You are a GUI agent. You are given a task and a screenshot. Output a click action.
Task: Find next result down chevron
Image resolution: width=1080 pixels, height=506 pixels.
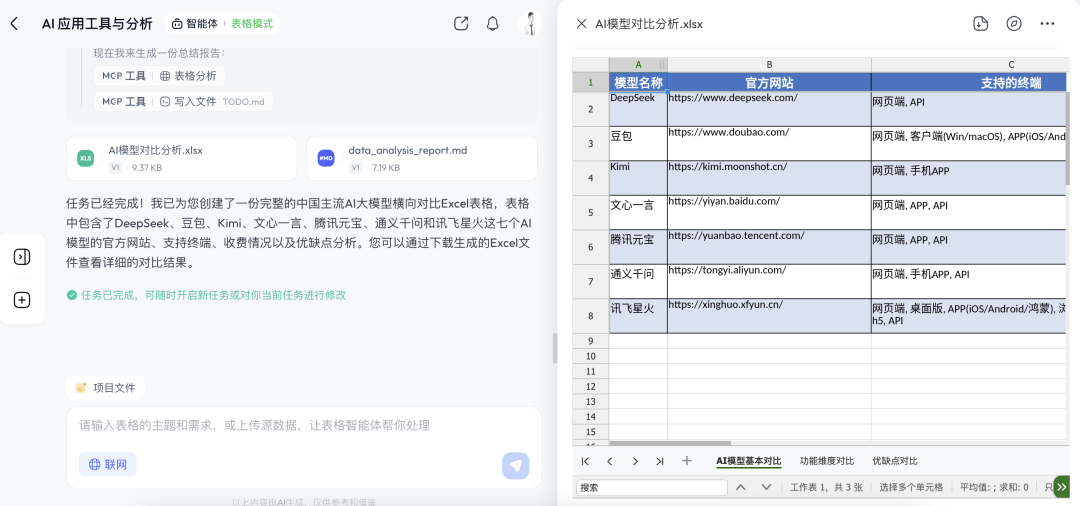coord(766,487)
